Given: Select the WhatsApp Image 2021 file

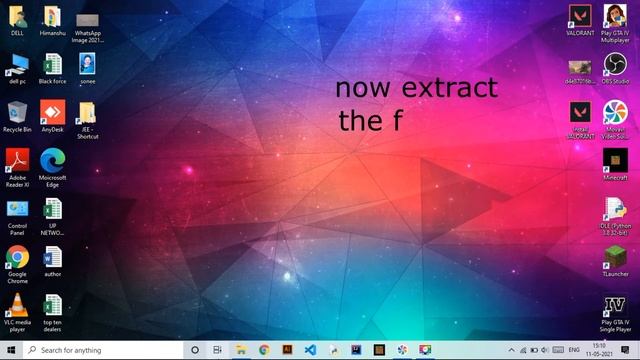Looking at the screenshot, I should click(87, 28).
